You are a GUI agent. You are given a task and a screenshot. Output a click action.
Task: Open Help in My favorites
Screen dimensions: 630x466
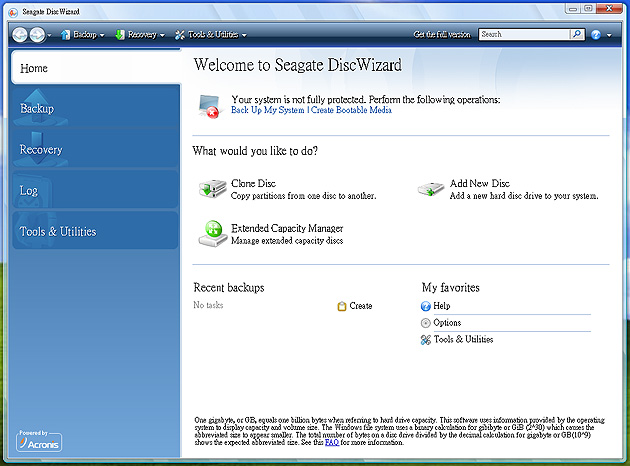point(442,306)
